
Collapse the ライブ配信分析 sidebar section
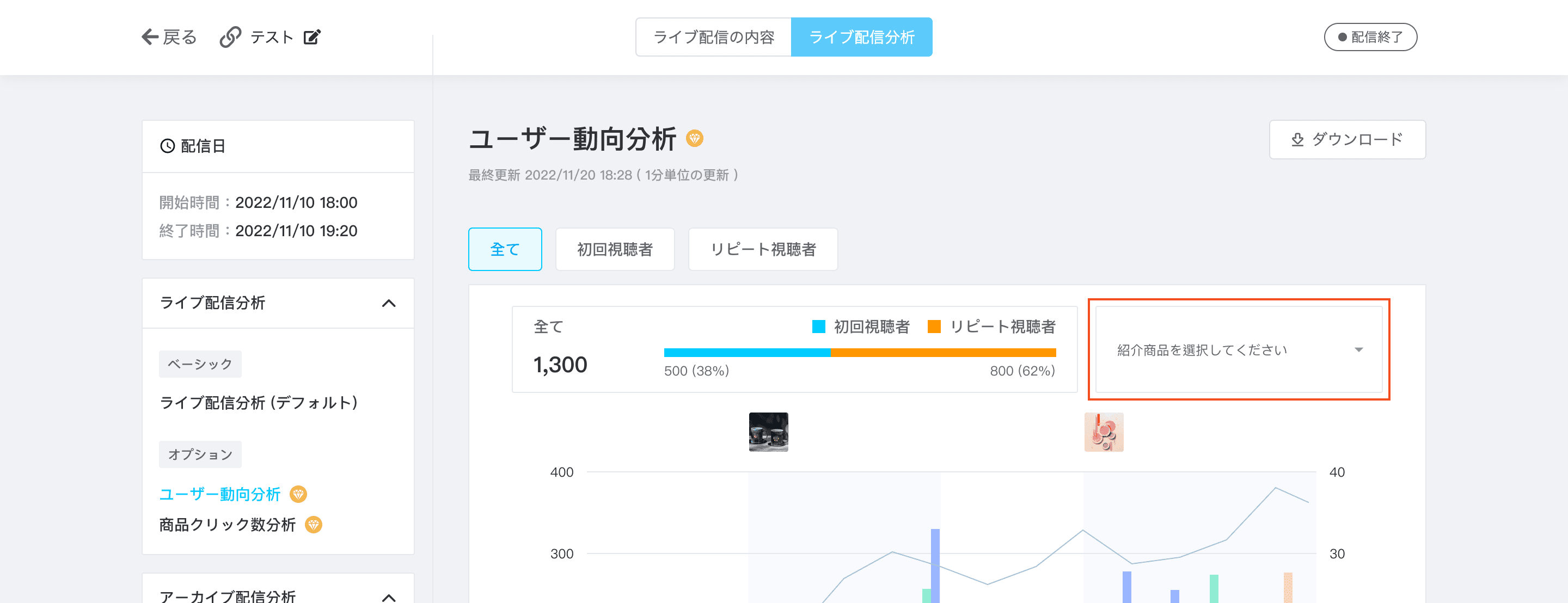point(388,303)
